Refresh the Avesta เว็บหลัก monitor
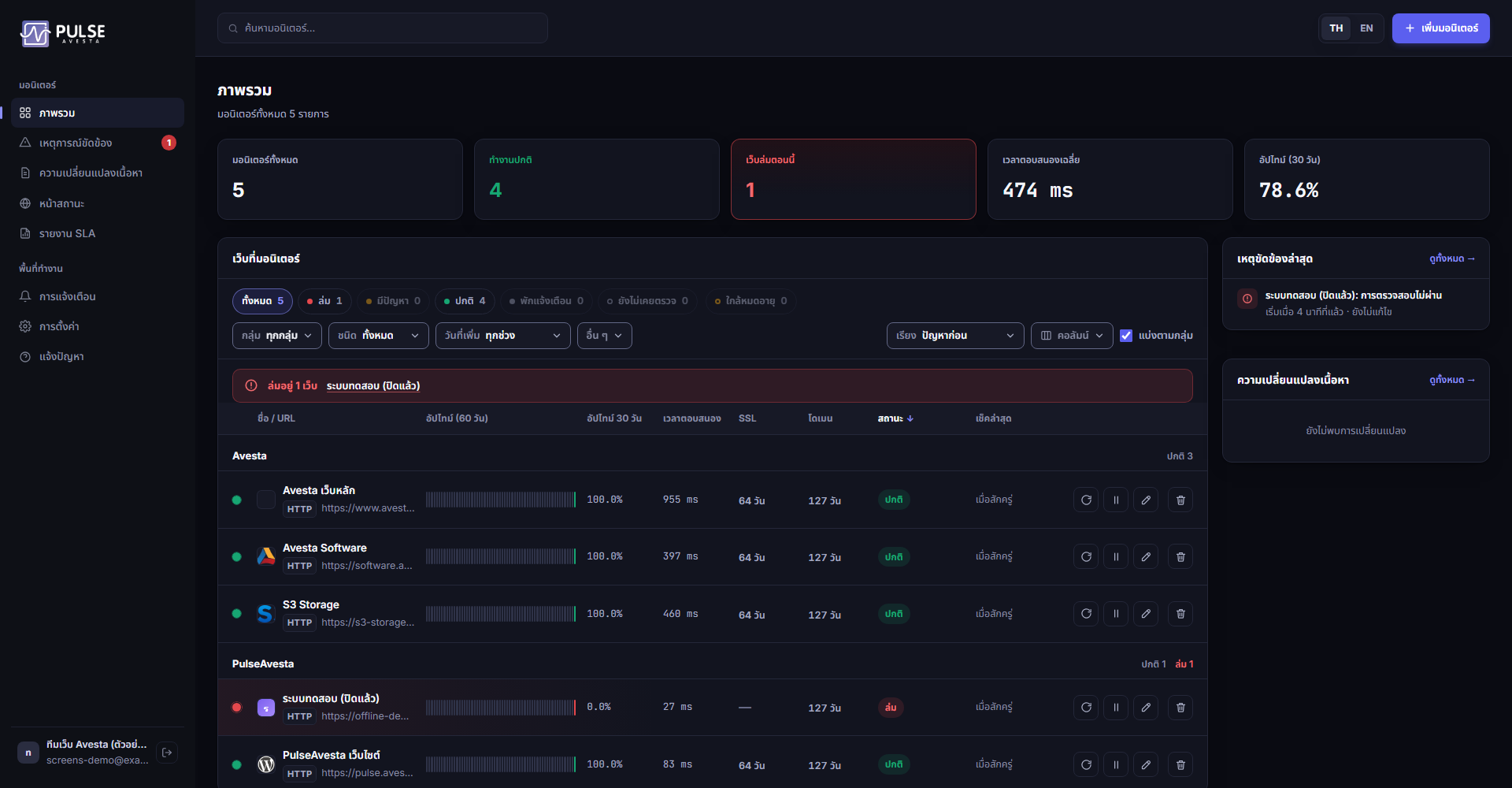 click(x=1086, y=500)
